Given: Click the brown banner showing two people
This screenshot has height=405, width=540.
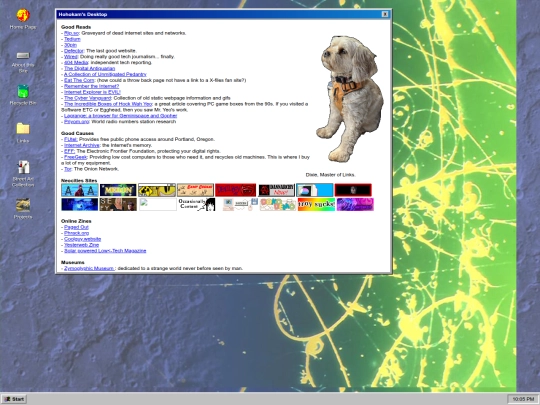Looking at the screenshot, I should [118, 205].
